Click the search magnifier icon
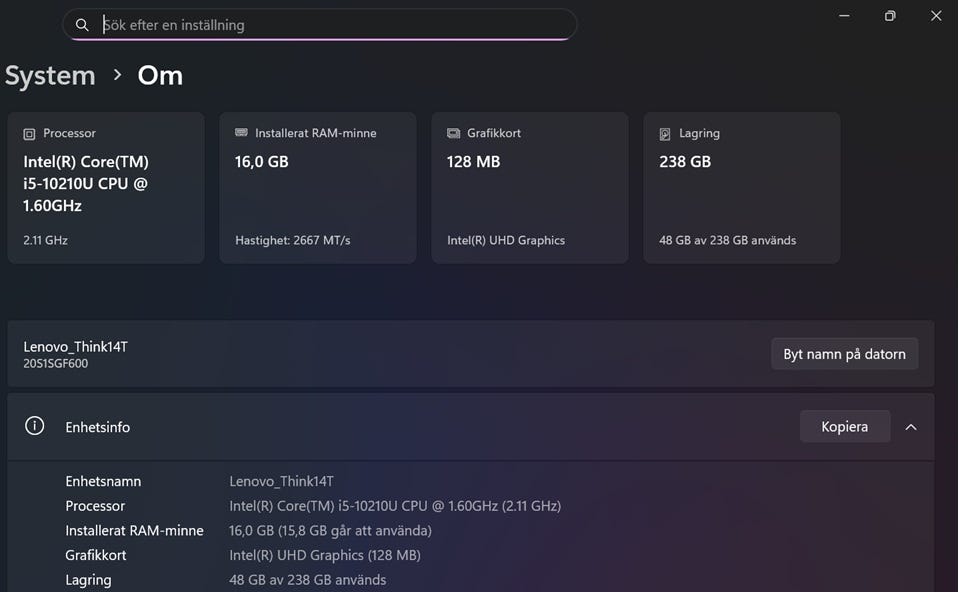 click(82, 25)
